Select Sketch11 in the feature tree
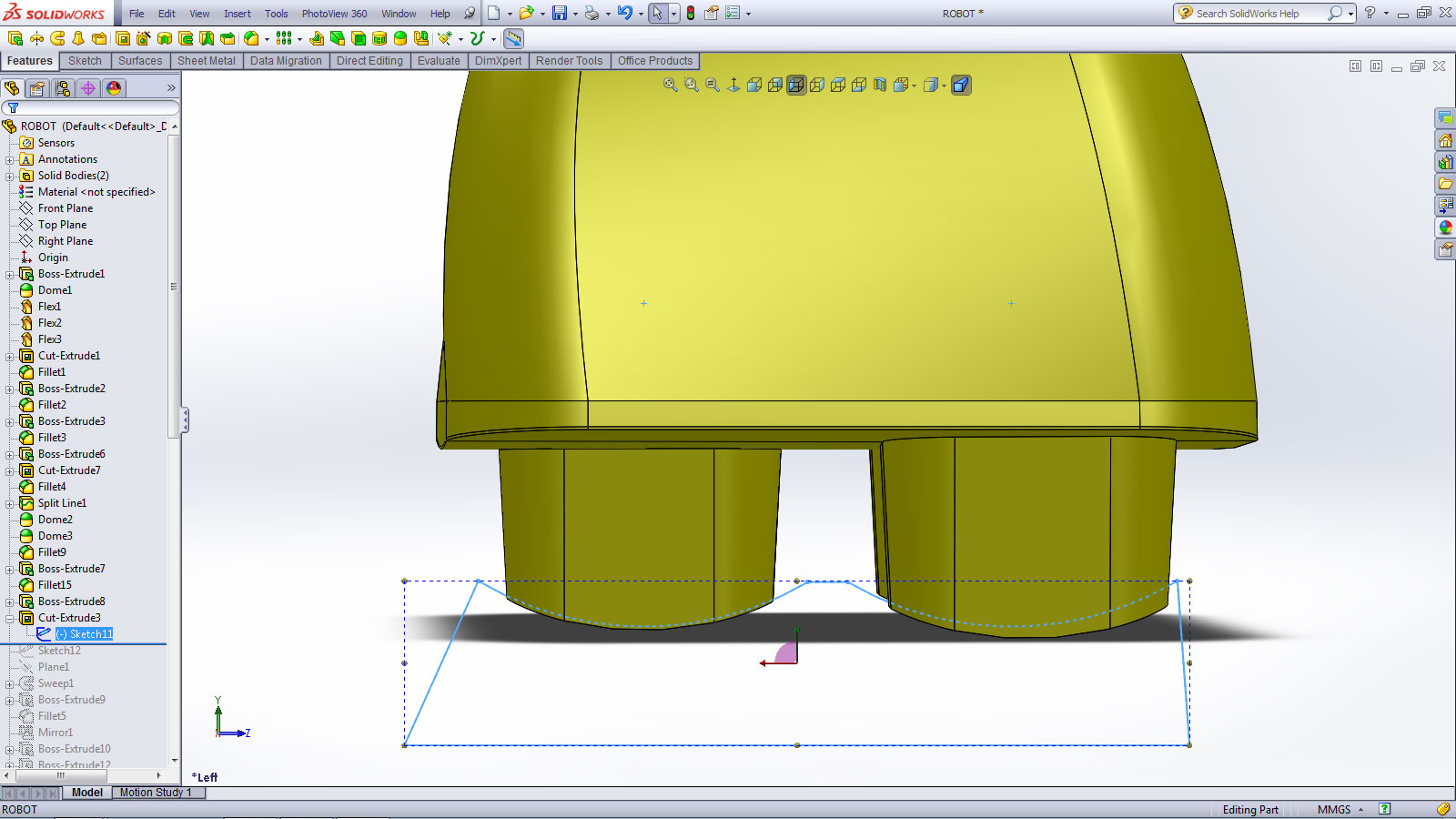1456x819 pixels. point(84,634)
